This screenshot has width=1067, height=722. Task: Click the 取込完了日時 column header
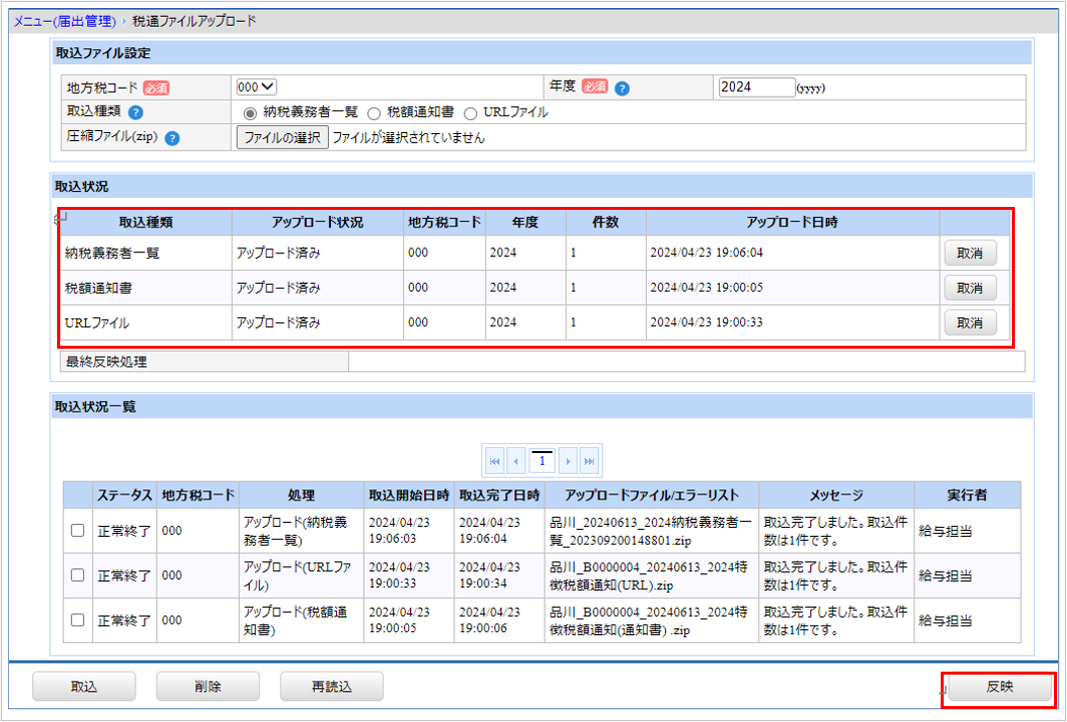499,495
